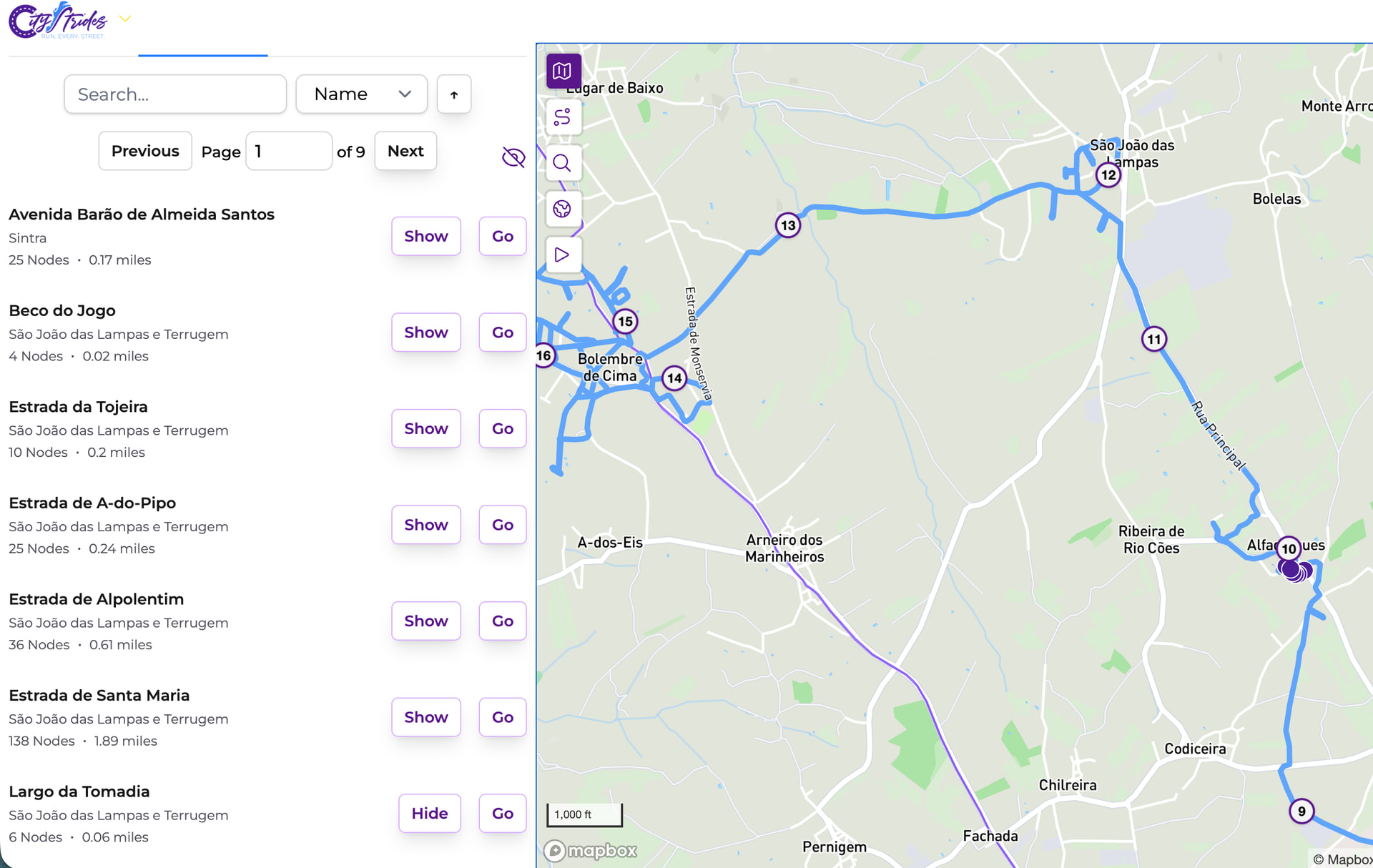This screenshot has width=1373, height=868.
Task: Open the route builder icon on map
Action: point(563,117)
